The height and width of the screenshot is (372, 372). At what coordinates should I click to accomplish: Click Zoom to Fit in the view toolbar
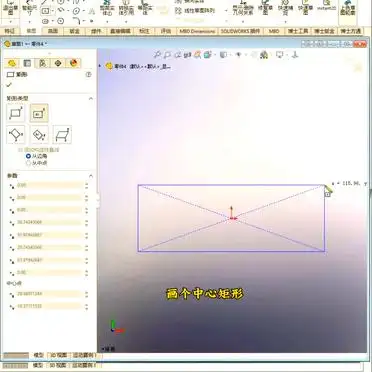157,55
